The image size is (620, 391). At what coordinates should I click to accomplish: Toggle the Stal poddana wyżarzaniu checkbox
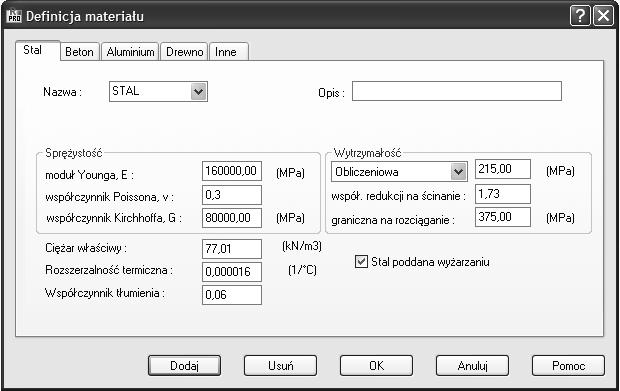pos(361,262)
